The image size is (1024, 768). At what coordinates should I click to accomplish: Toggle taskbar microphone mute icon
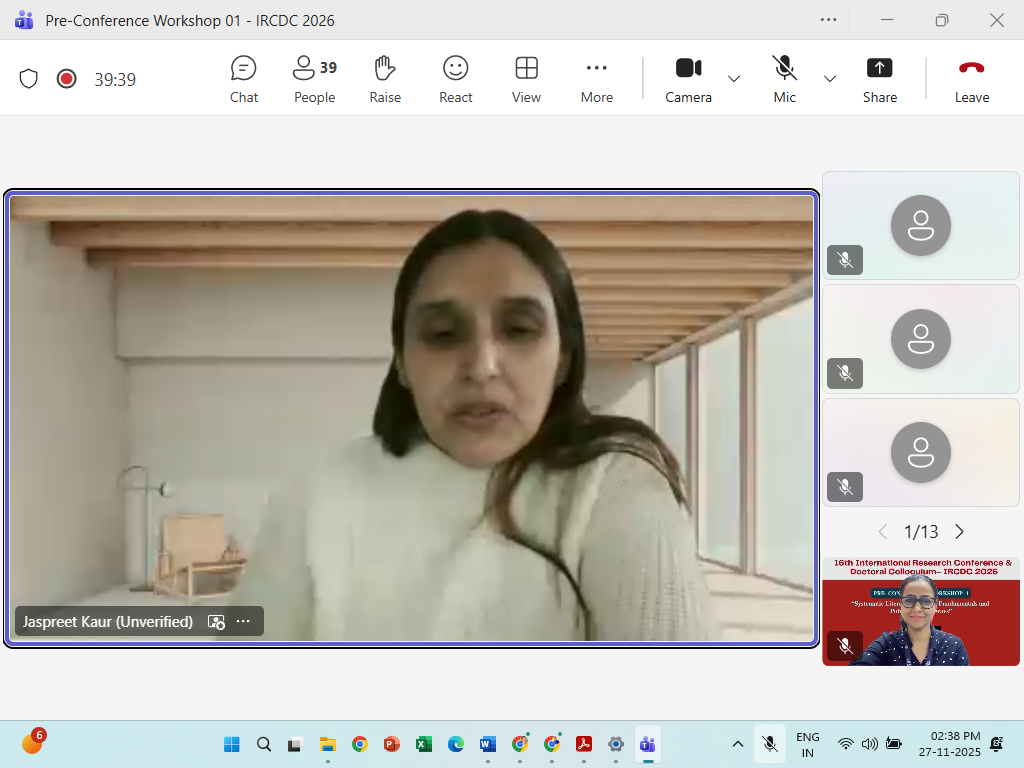[769, 744]
